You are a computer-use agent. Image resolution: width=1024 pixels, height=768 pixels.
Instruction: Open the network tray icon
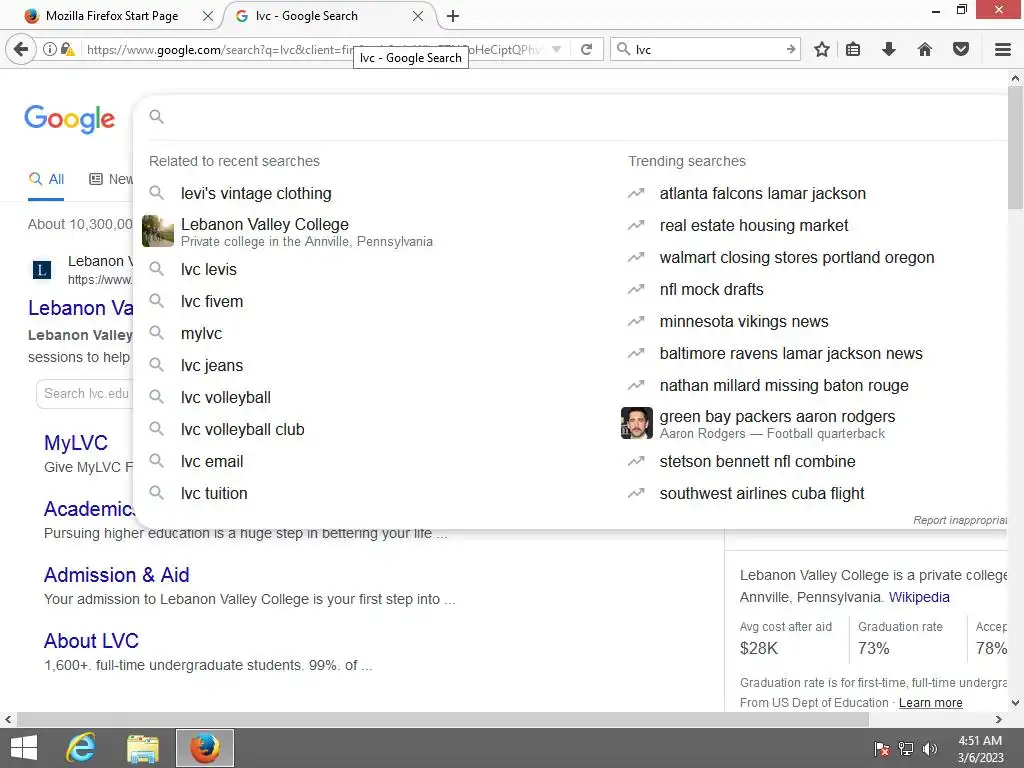906,749
